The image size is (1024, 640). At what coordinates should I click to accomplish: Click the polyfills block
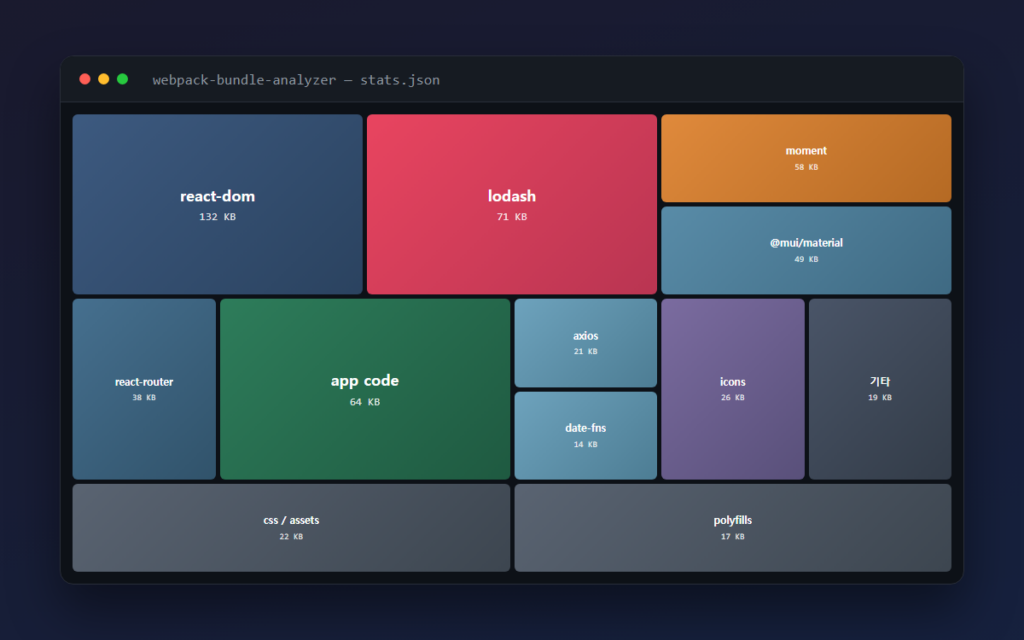click(733, 528)
